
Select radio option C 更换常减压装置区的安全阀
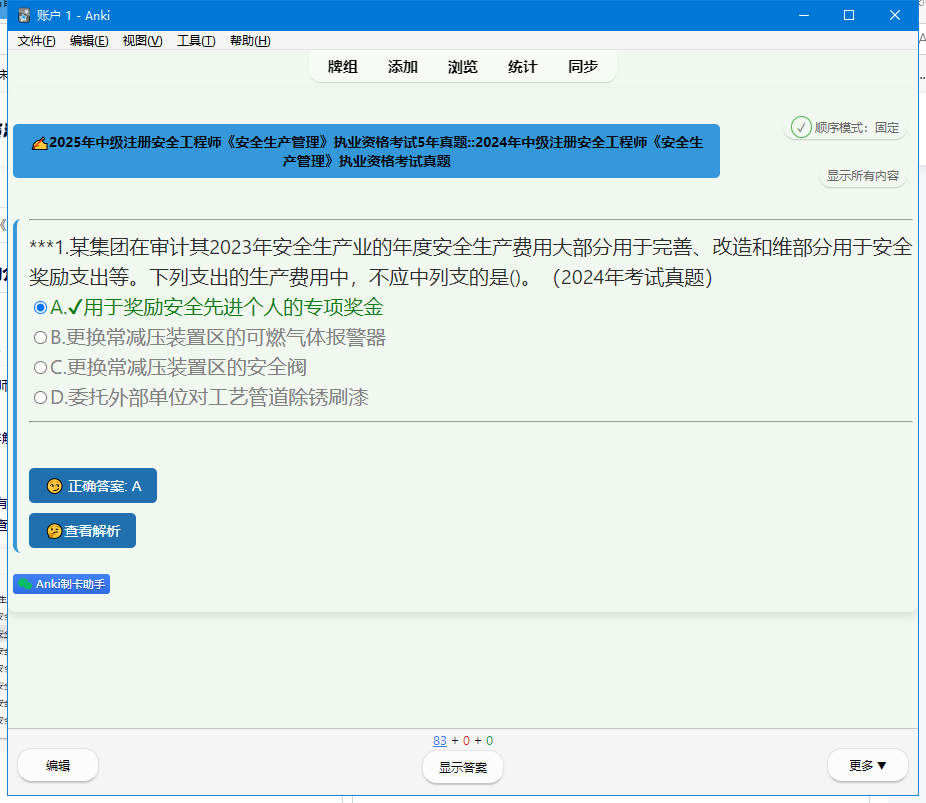click(40, 368)
